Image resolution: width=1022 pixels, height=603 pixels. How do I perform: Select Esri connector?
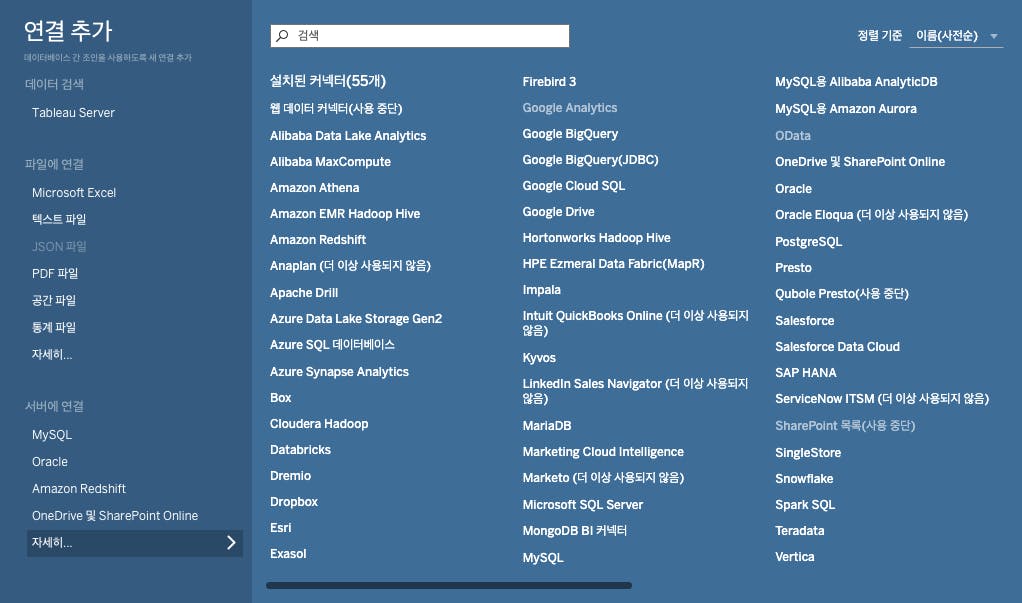(x=280, y=528)
